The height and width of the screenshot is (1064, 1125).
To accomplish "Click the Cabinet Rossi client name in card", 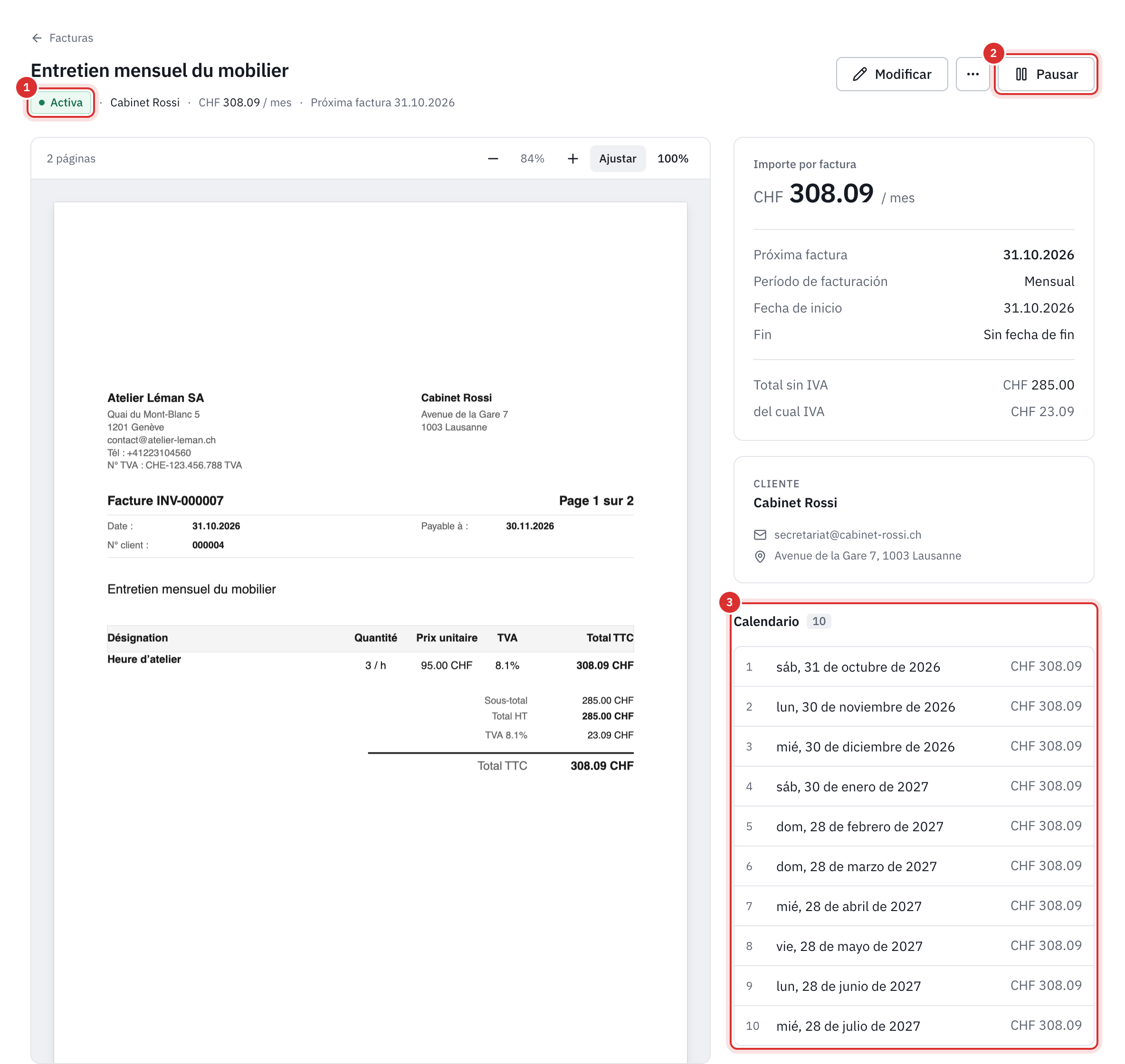I will click(x=795, y=503).
